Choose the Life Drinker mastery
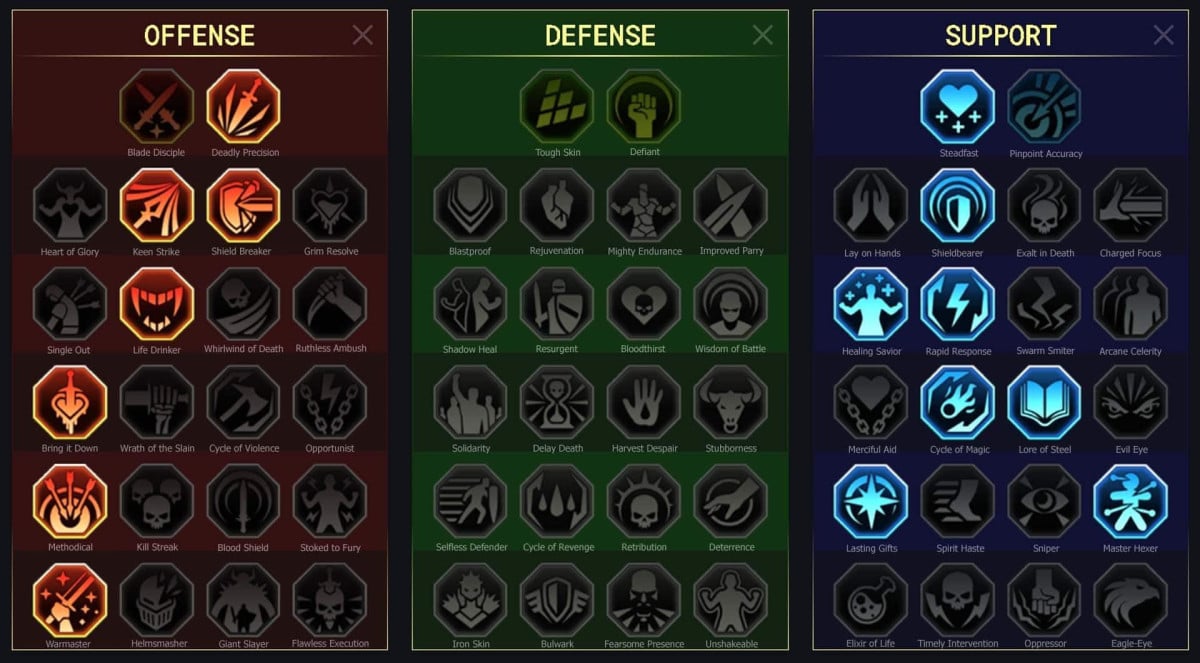Screen dimensions: 1200x663 click(x=157, y=304)
